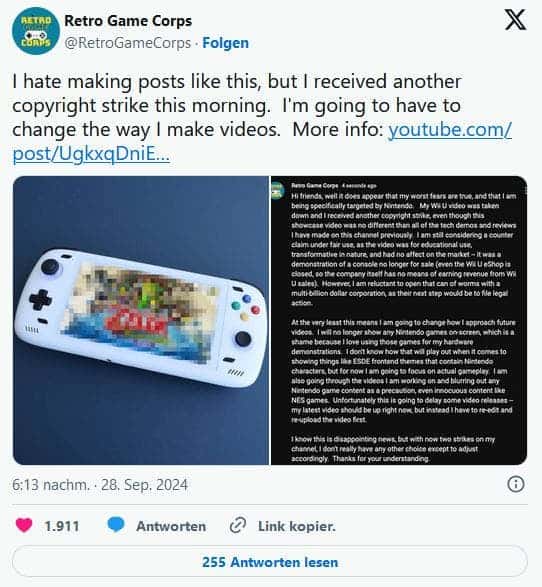Click the chain link copy icon
The height and width of the screenshot is (587, 542).
click(x=238, y=525)
